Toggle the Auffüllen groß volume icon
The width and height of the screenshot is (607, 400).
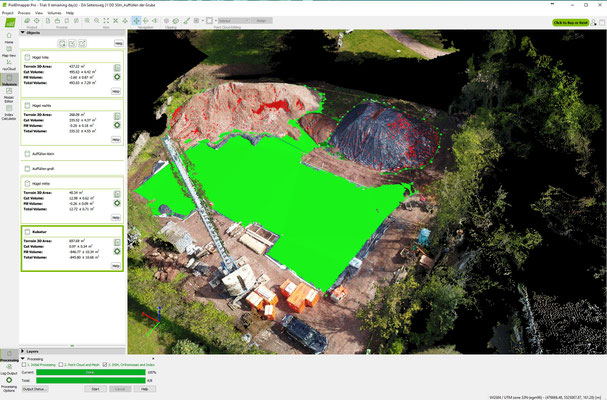click(x=27, y=168)
